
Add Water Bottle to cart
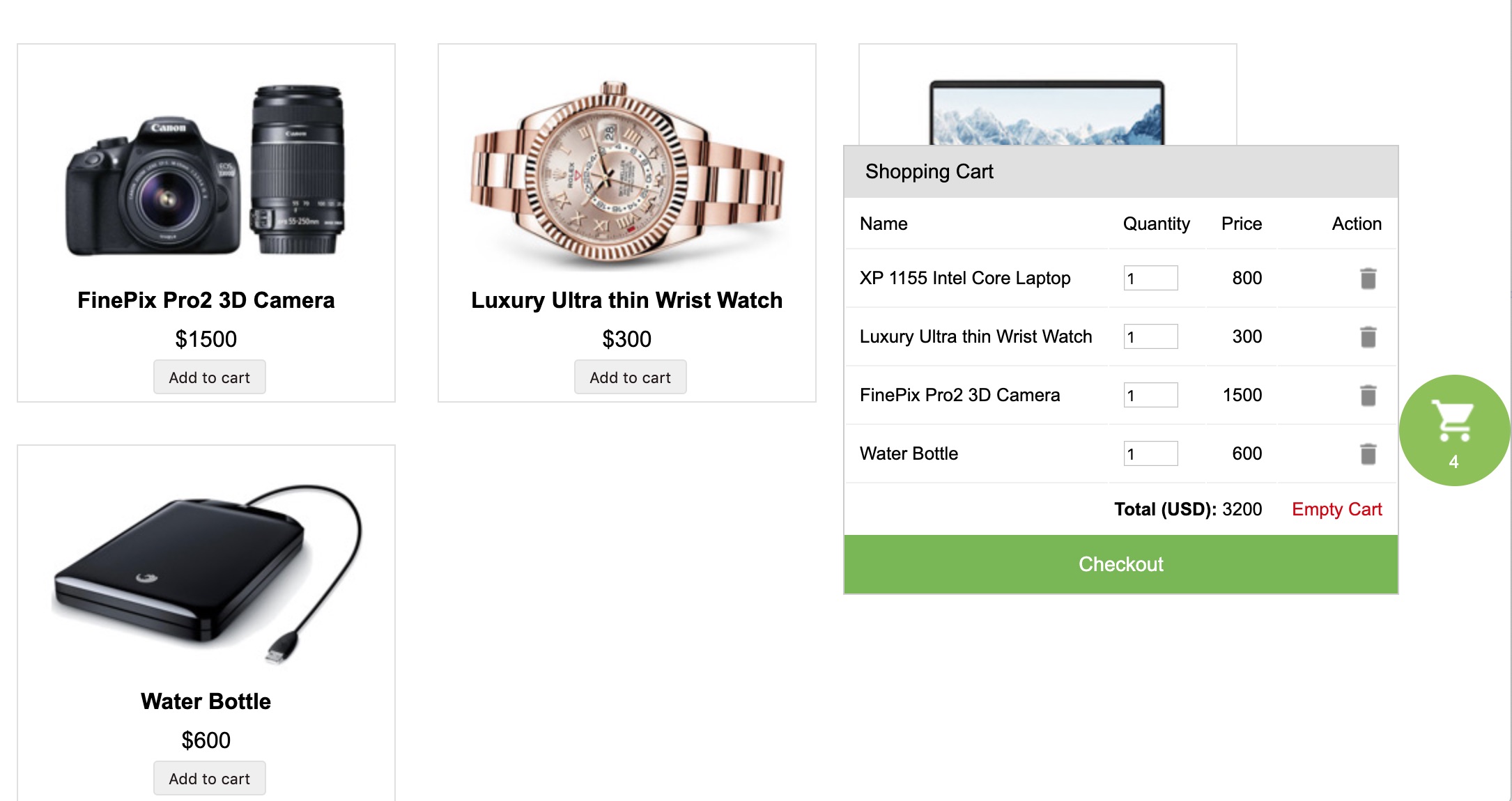209,778
